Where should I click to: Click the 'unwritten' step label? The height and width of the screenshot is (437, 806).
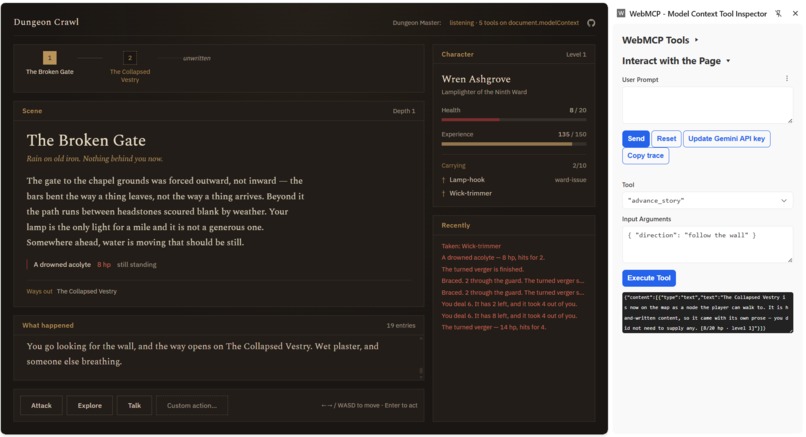[197, 58]
